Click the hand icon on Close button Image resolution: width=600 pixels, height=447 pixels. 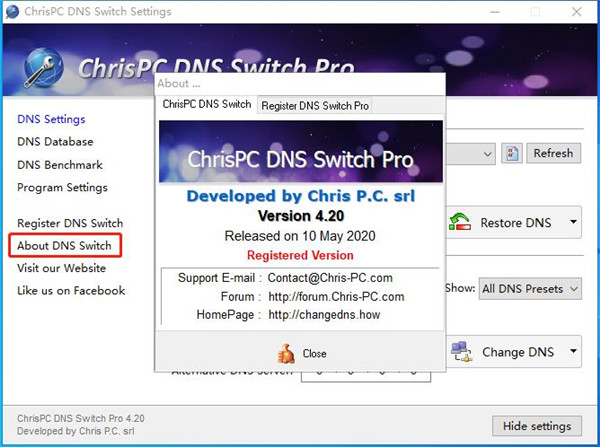(285, 353)
